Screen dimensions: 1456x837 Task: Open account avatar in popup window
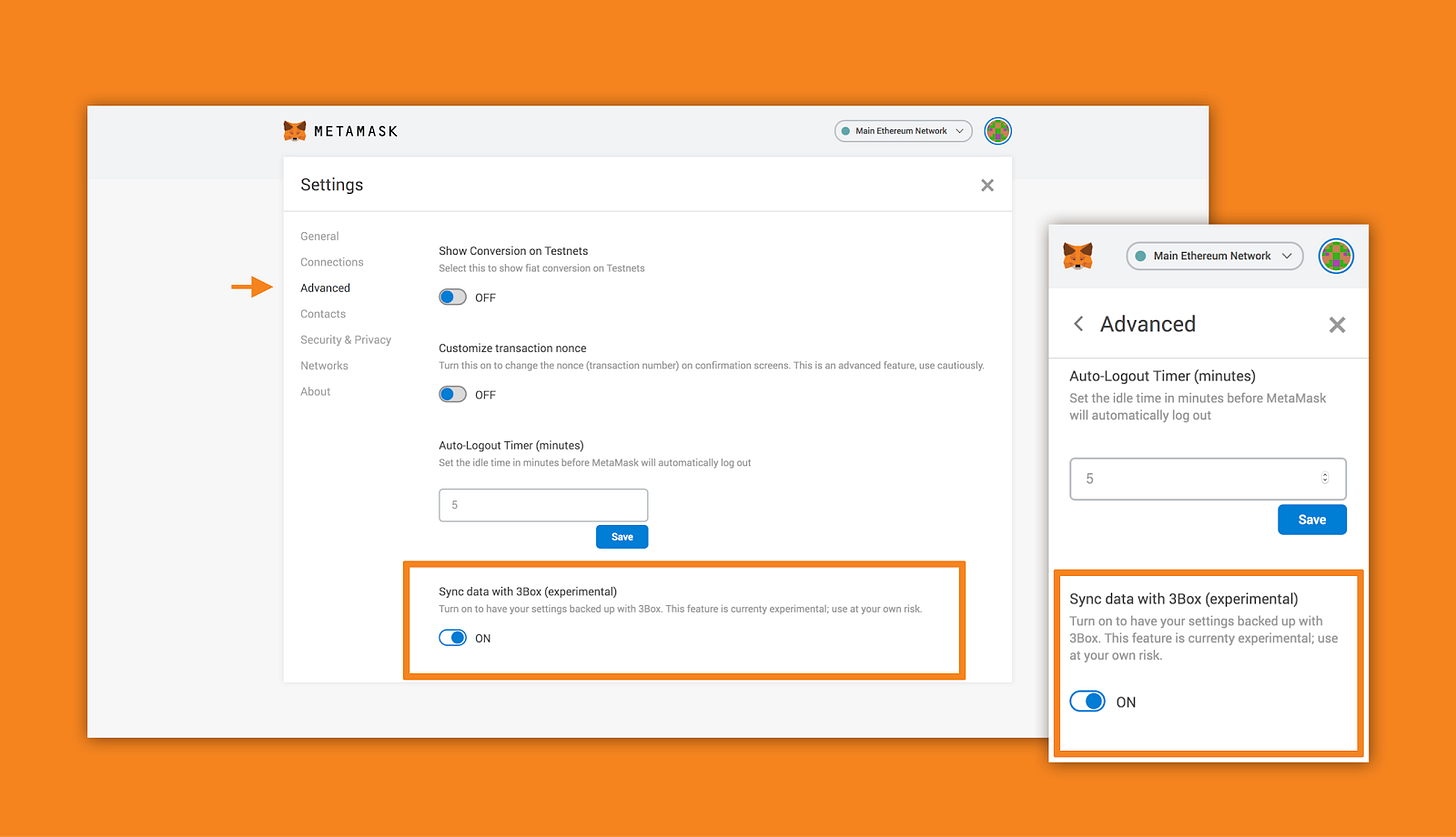1335,256
